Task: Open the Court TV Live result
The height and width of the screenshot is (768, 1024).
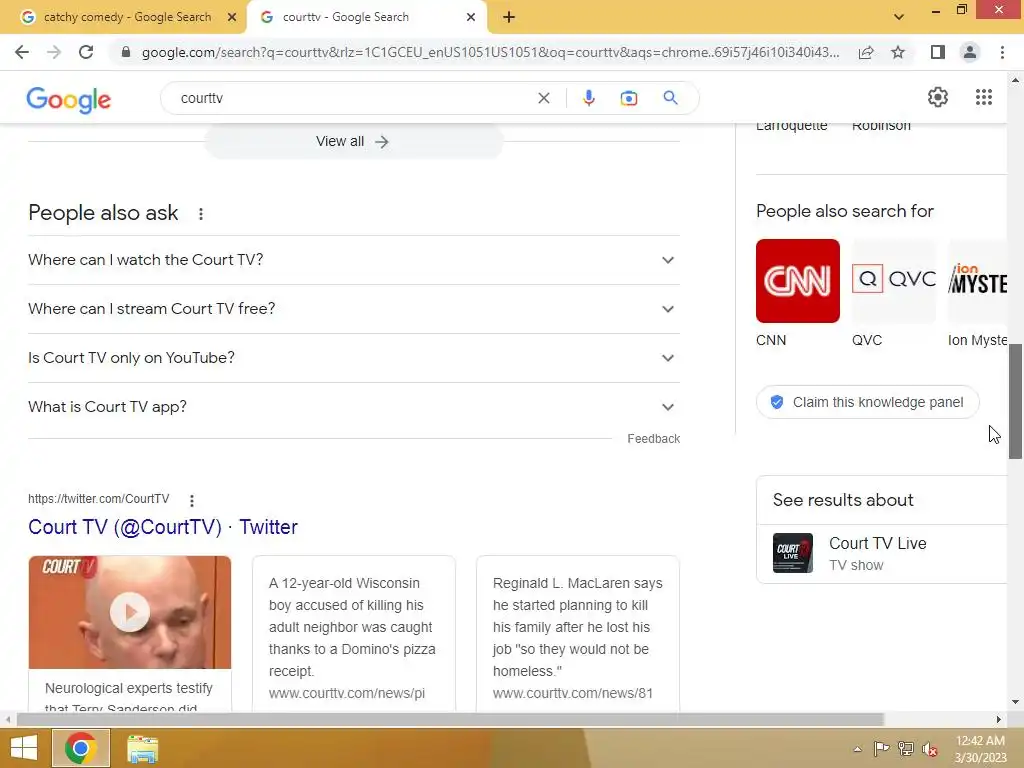Action: pyautogui.click(x=882, y=553)
